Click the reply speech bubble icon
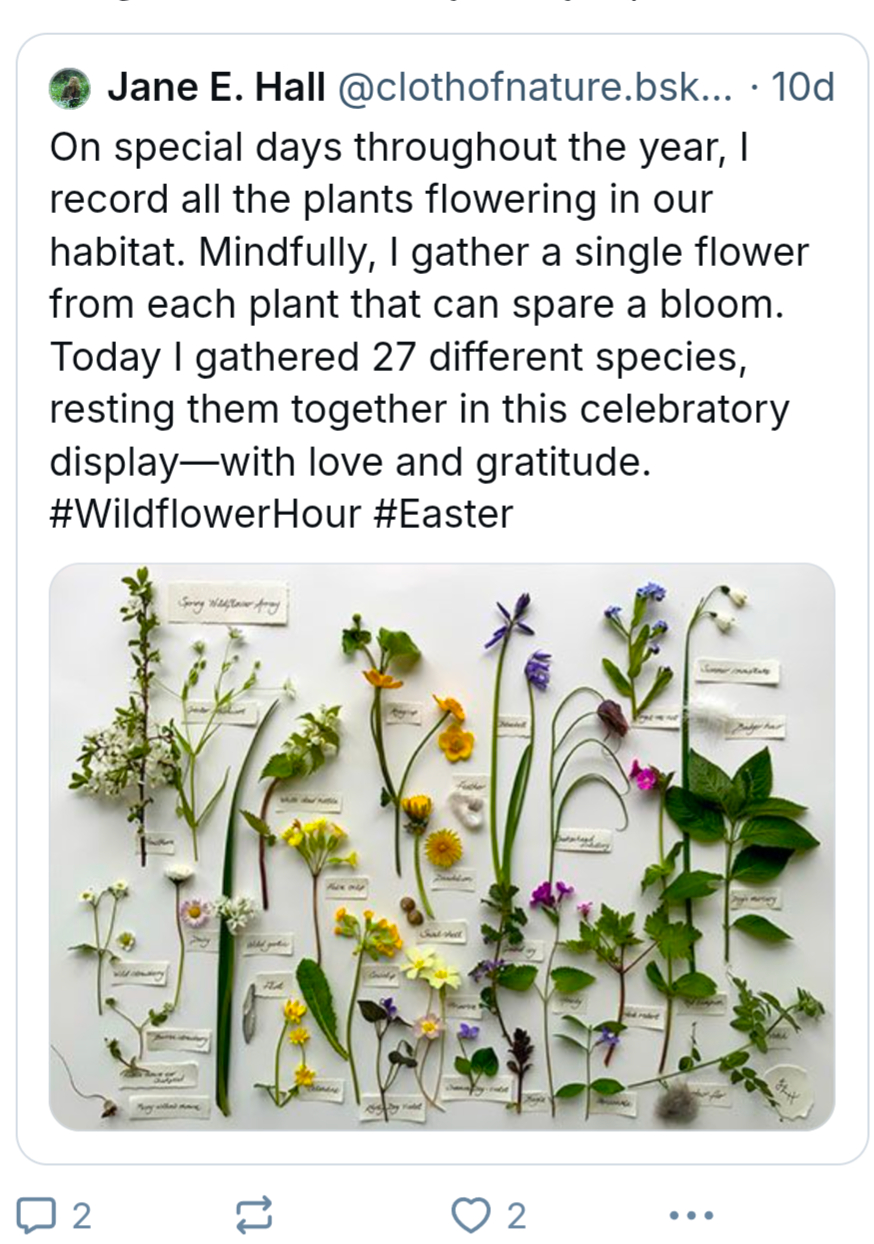The image size is (874, 1244). coord(37,1215)
